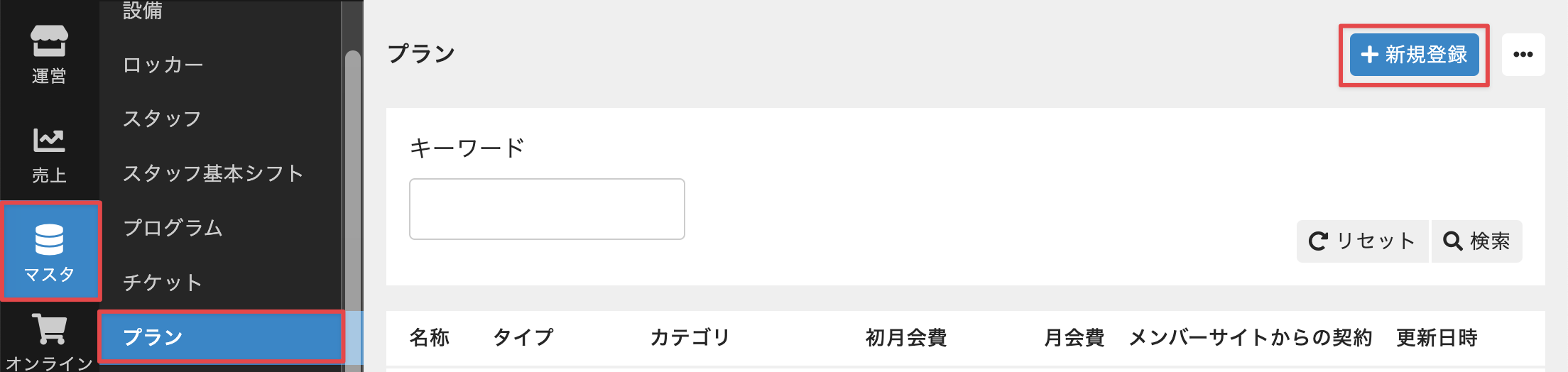Select the マスタ database icon
This screenshot has height=372, width=1568.
(50, 251)
